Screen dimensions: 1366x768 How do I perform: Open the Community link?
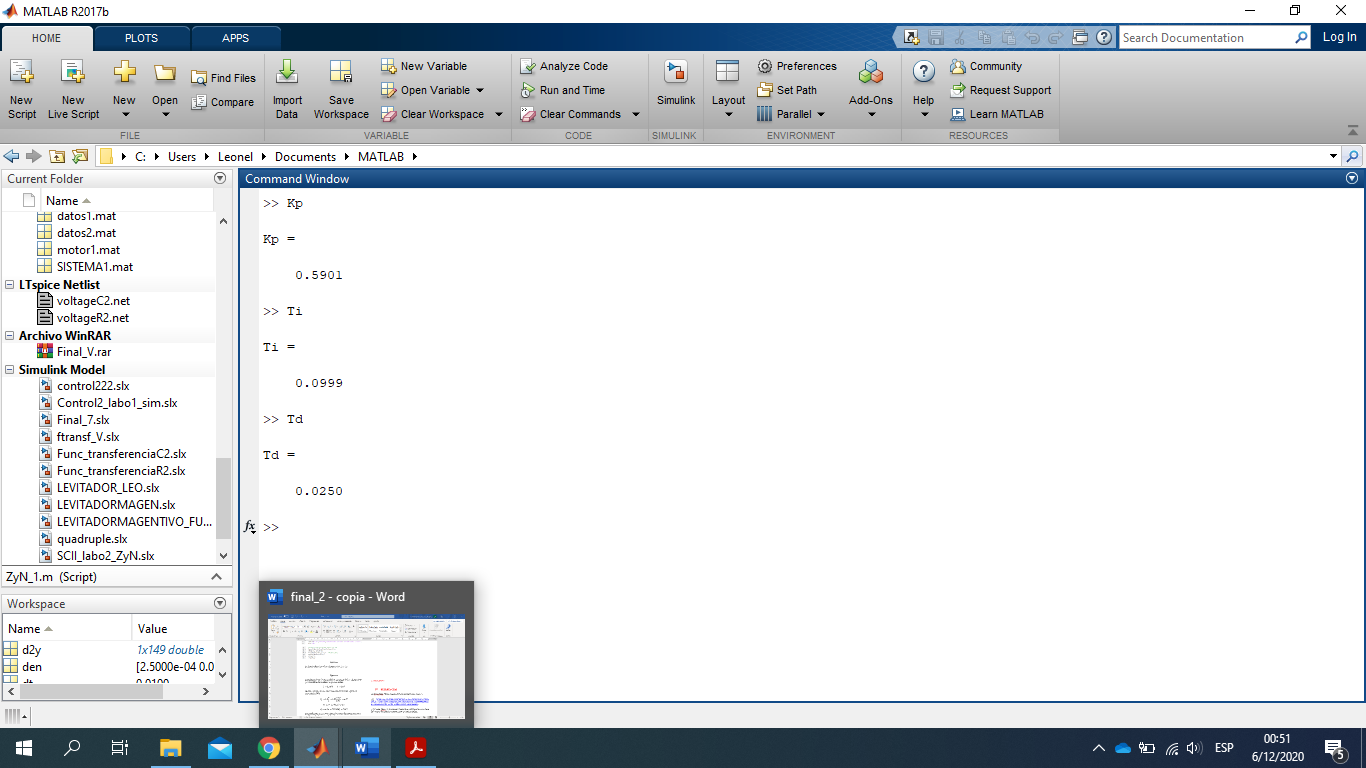pyautogui.click(x=986, y=66)
